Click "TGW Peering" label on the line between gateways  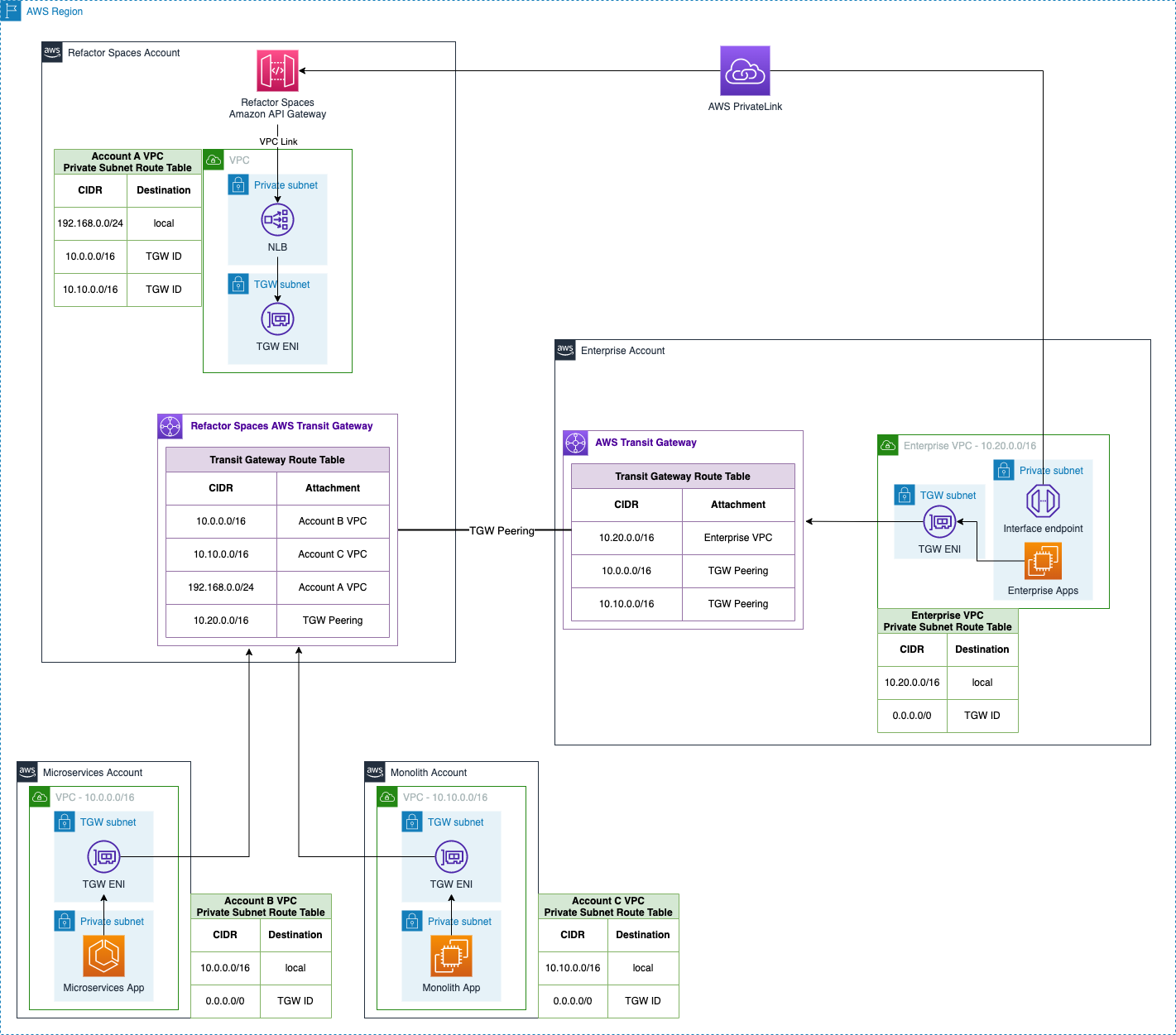tap(502, 530)
